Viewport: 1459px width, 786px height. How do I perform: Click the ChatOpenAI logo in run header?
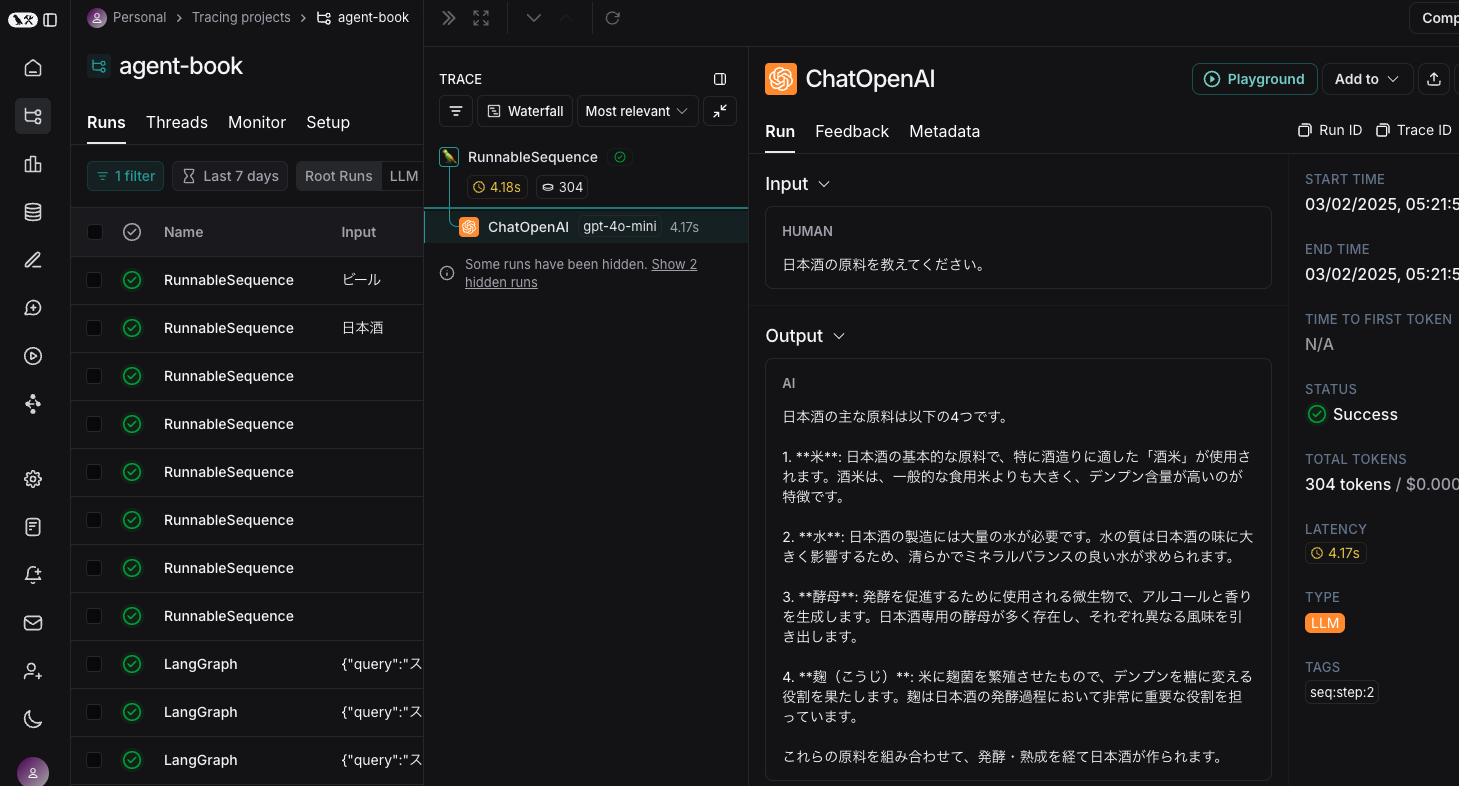pyautogui.click(x=781, y=79)
